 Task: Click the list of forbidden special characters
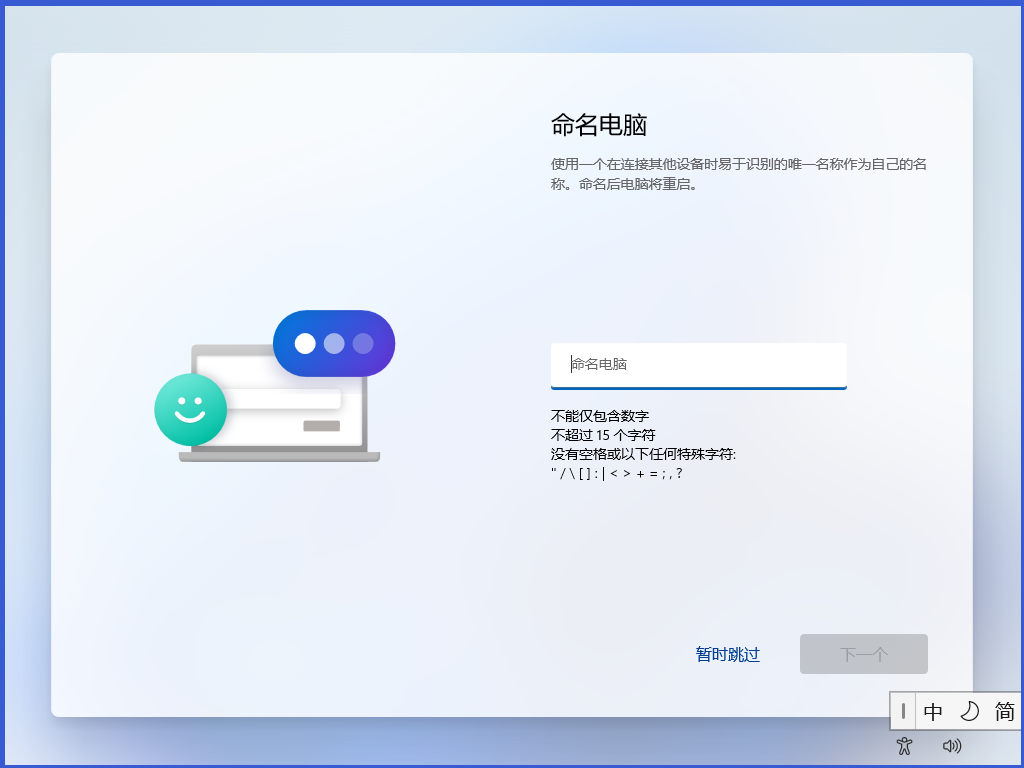[x=617, y=473]
